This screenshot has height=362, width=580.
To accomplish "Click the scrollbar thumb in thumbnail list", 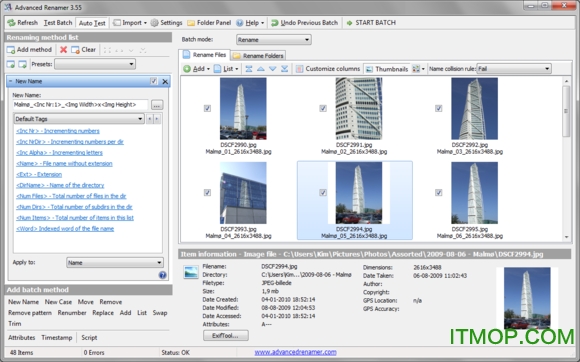I will pos(566,111).
